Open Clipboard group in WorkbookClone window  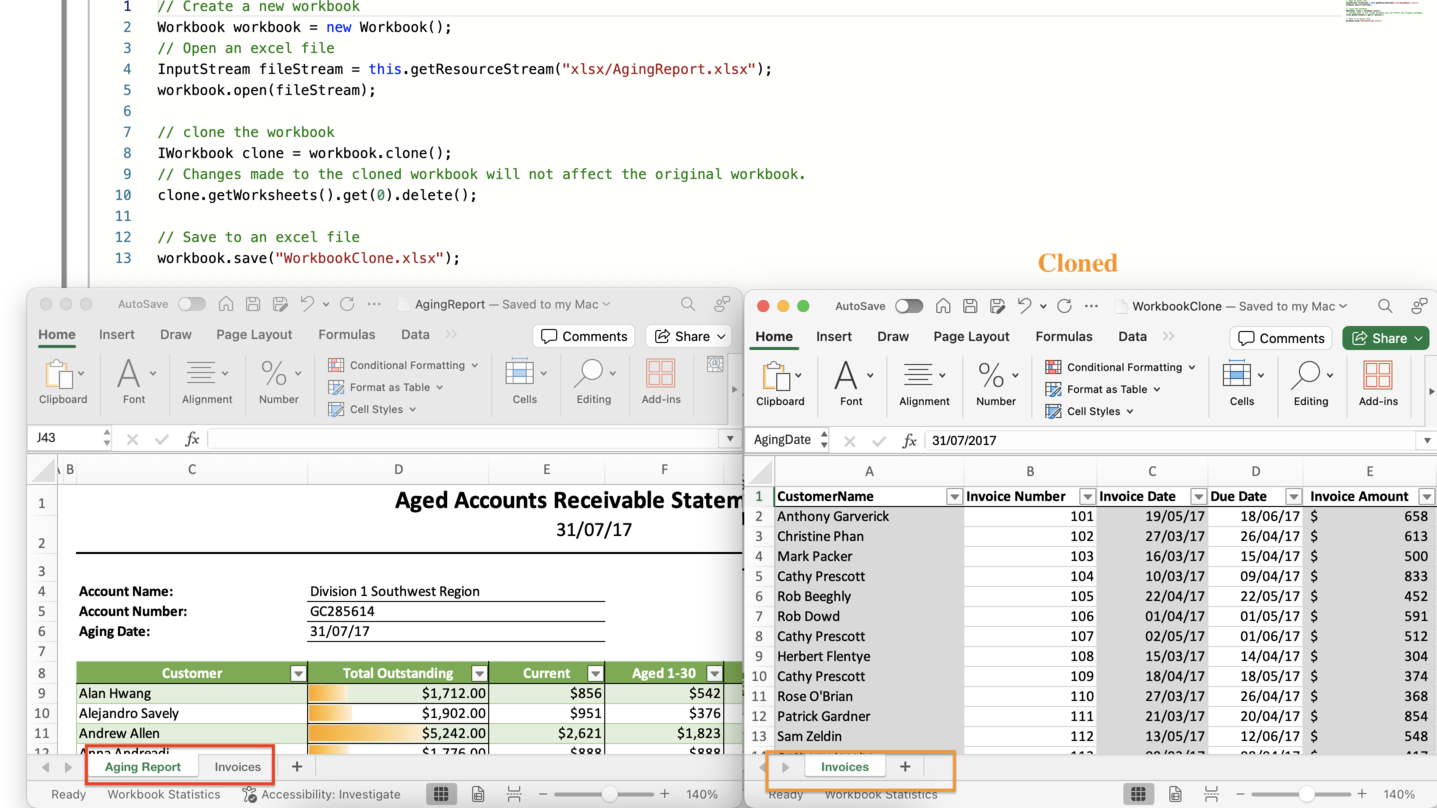click(780, 385)
